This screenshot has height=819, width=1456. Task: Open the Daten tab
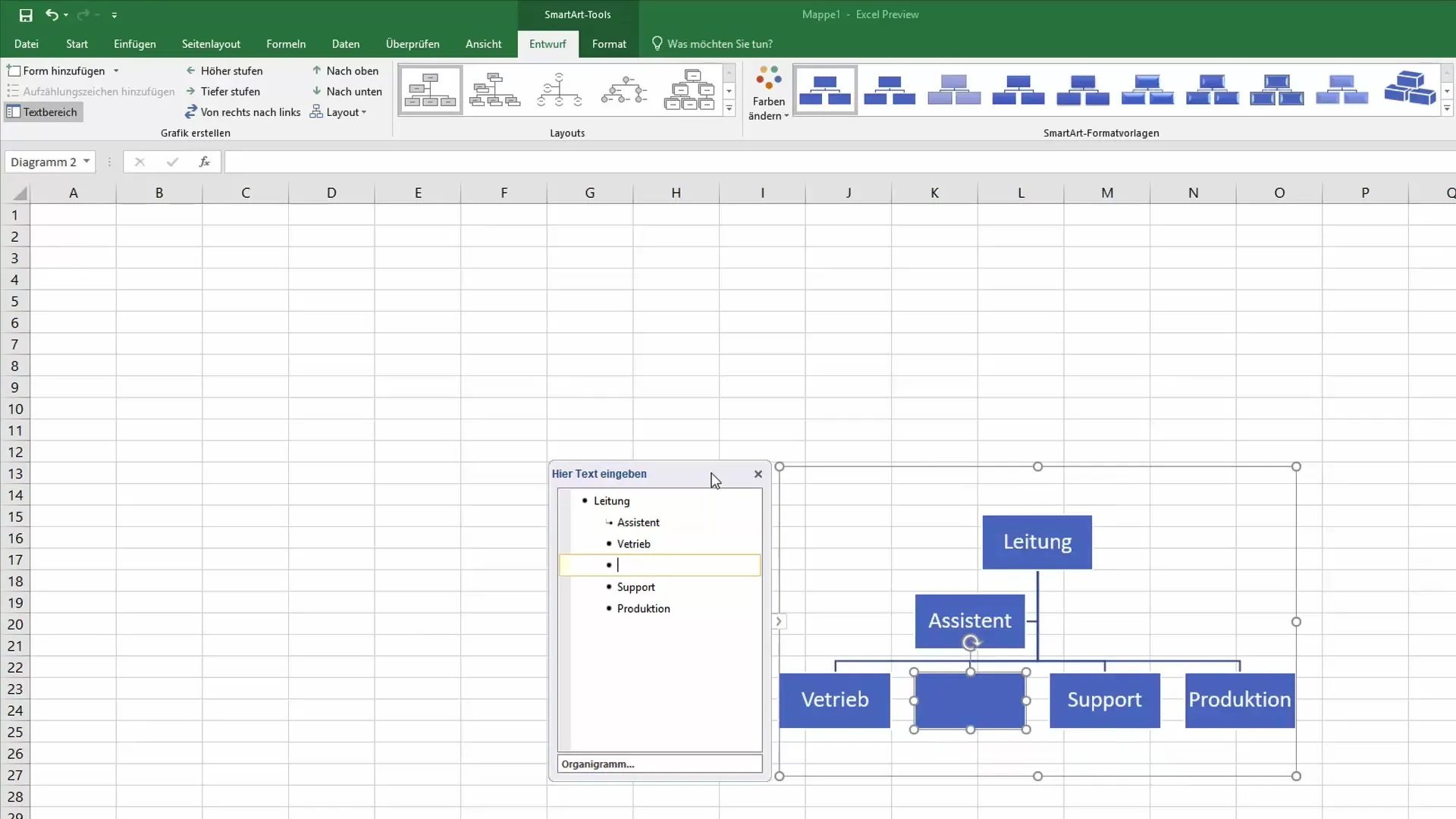(x=346, y=44)
